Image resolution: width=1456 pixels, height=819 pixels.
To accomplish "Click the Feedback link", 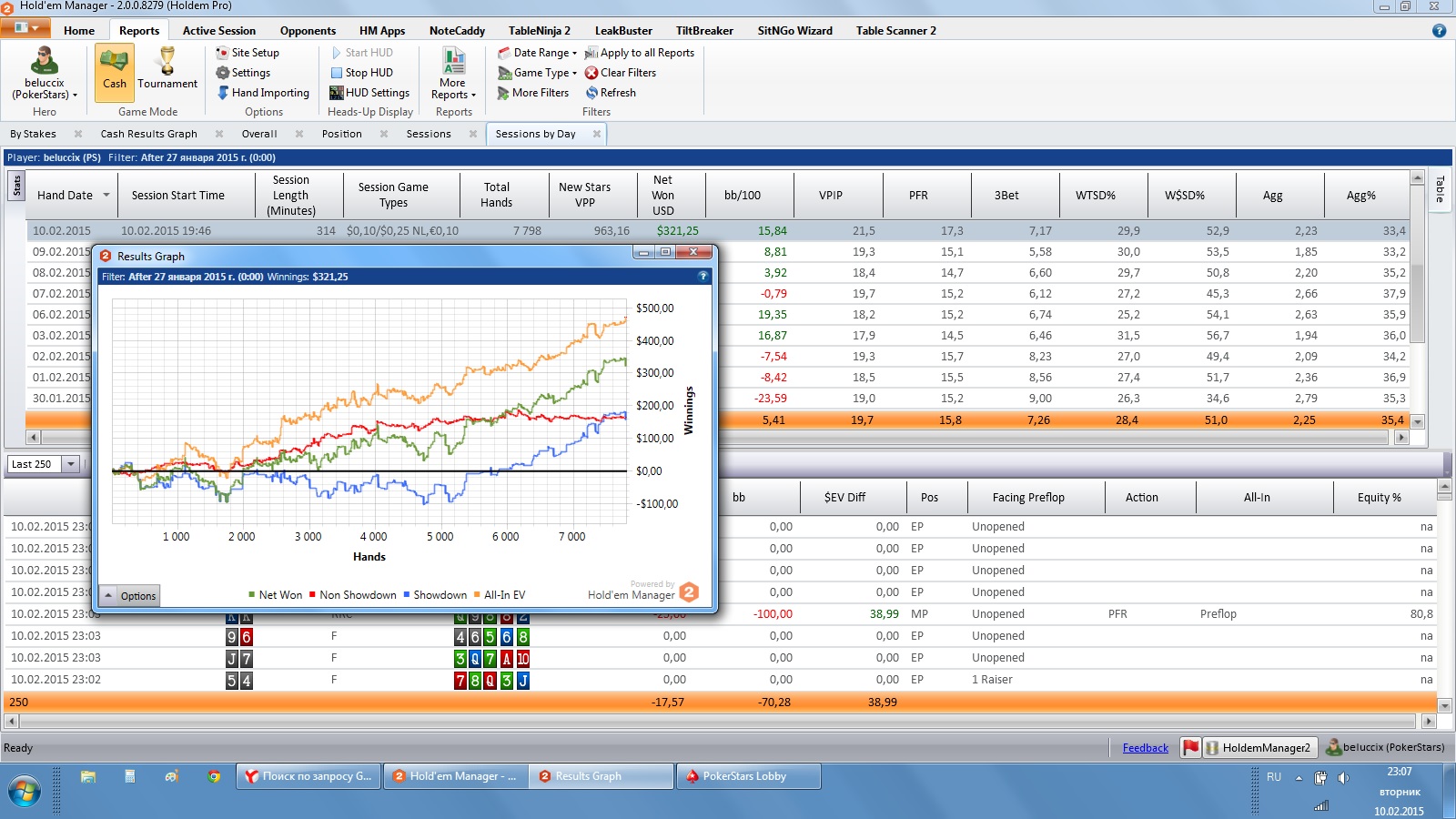I will click(1146, 748).
